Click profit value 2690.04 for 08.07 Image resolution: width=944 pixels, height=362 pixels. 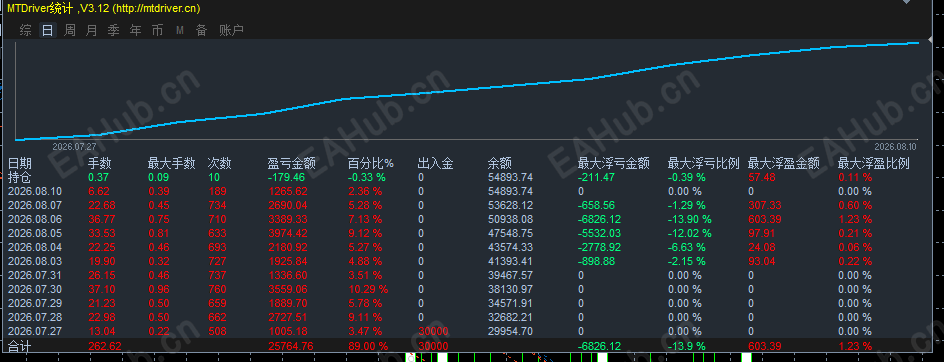tap(288, 205)
